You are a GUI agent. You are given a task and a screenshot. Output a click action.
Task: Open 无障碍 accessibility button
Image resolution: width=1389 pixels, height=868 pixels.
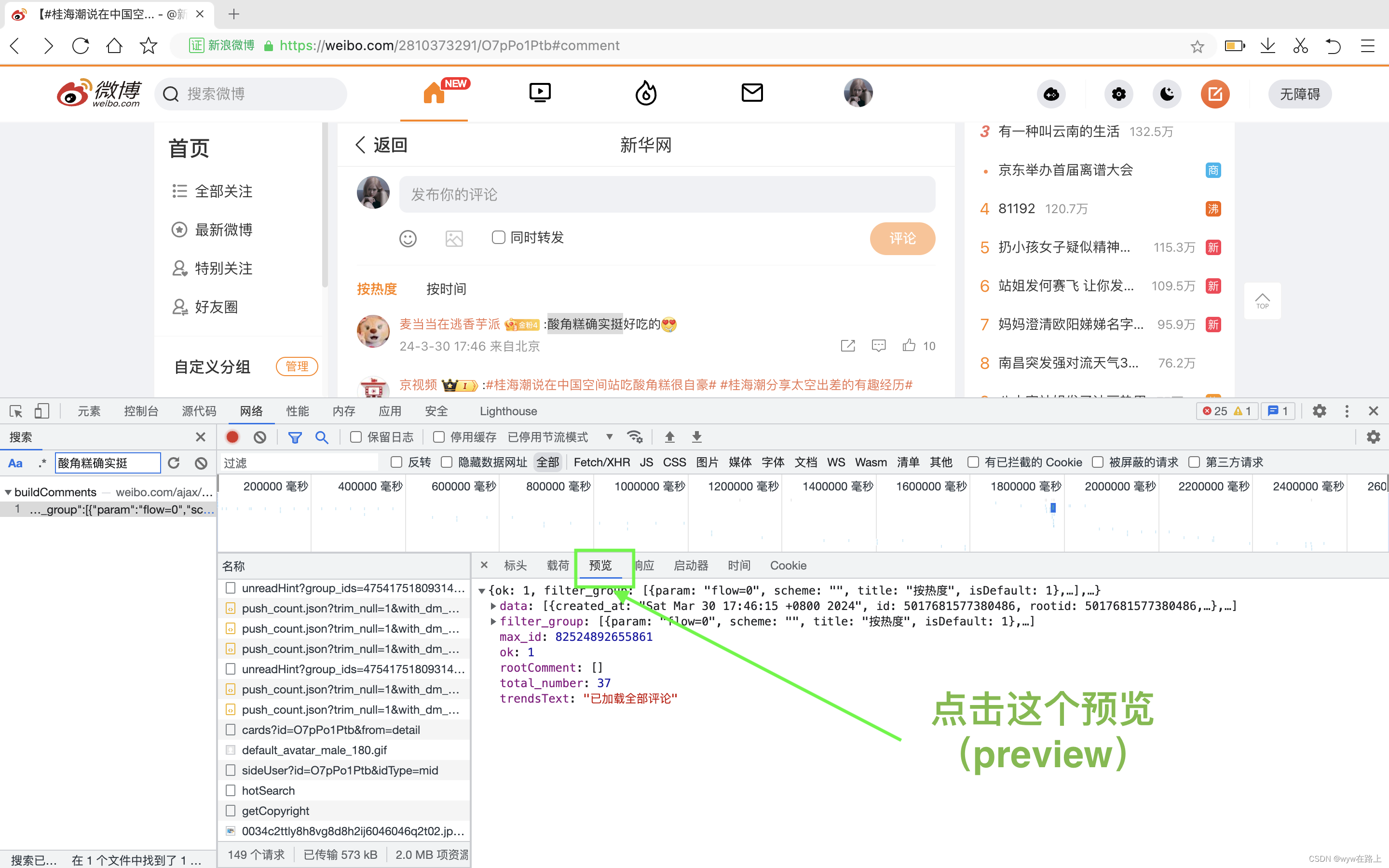tap(1299, 94)
